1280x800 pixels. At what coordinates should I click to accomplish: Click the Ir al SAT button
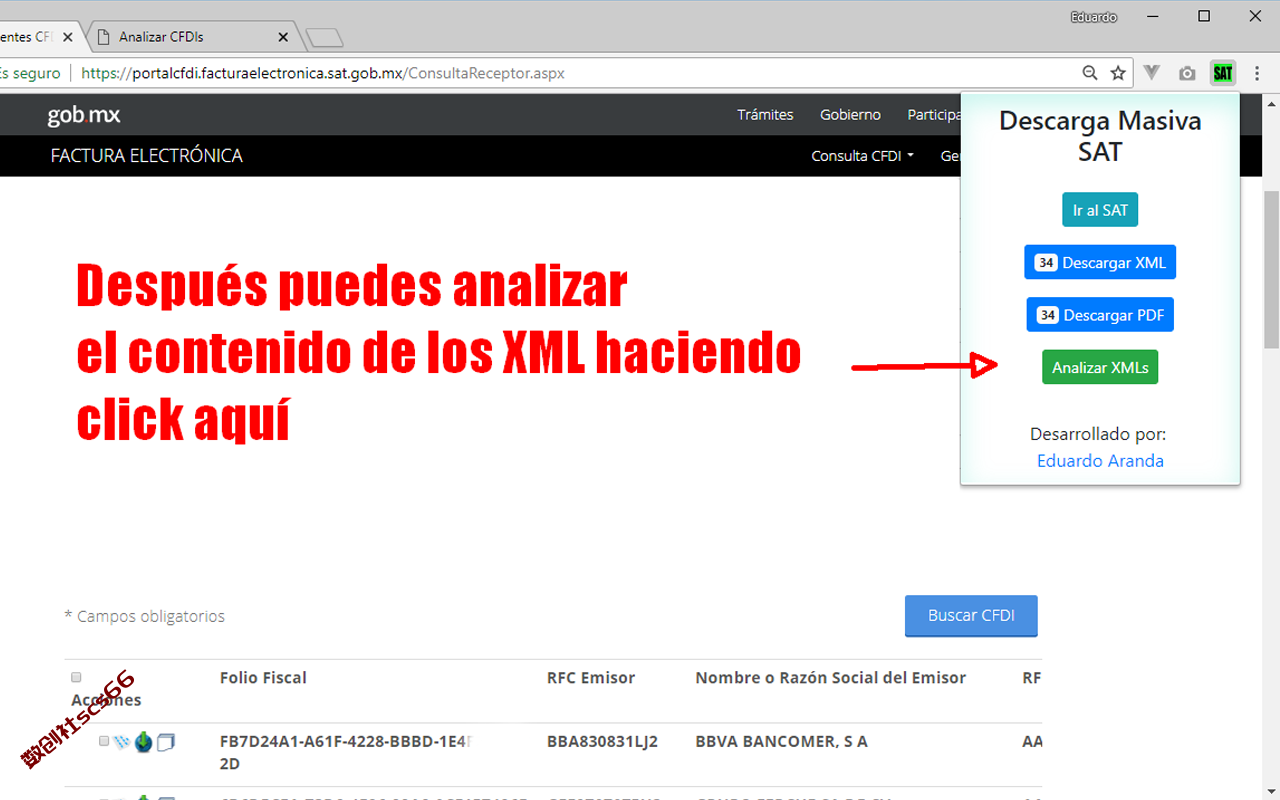pyautogui.click(x=1100, y=210)
